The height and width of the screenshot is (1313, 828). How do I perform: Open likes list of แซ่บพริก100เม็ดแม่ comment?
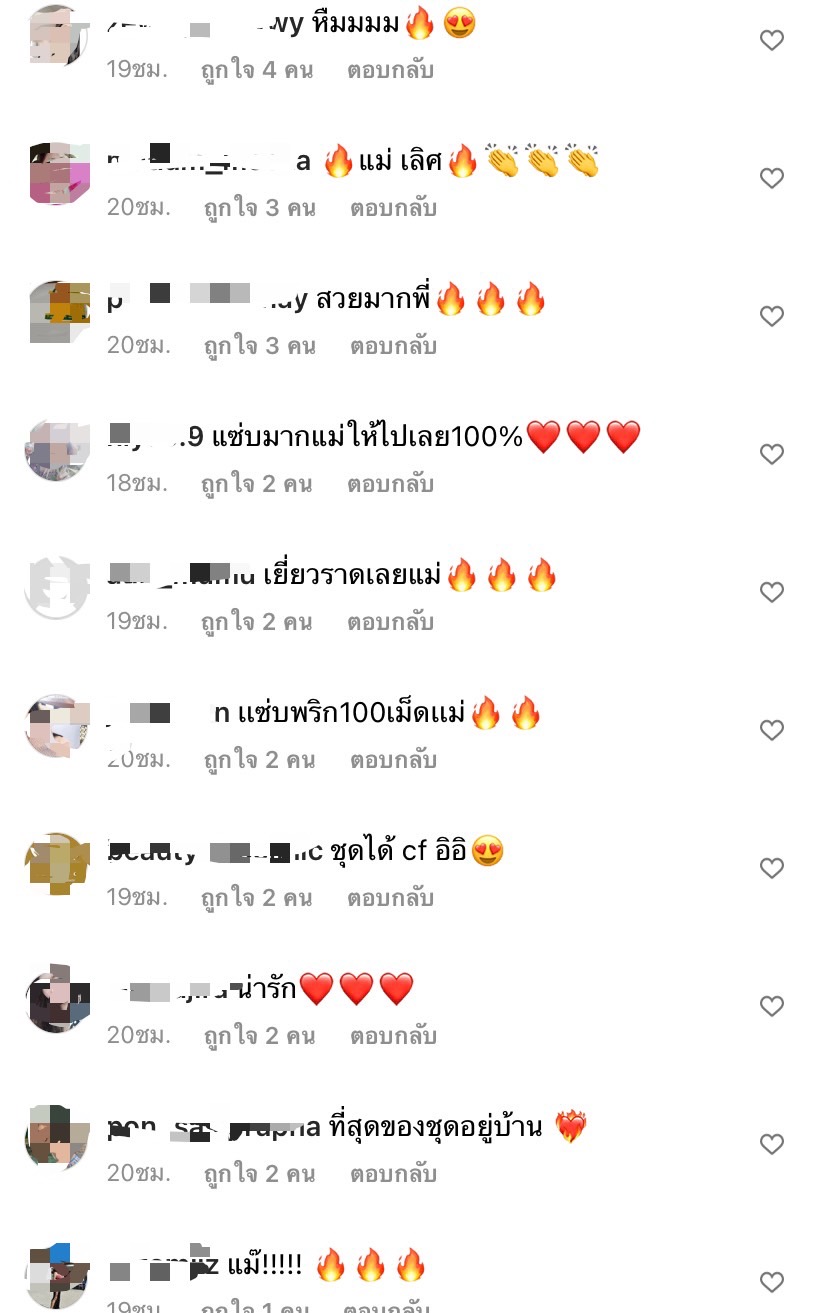[259, 761]
